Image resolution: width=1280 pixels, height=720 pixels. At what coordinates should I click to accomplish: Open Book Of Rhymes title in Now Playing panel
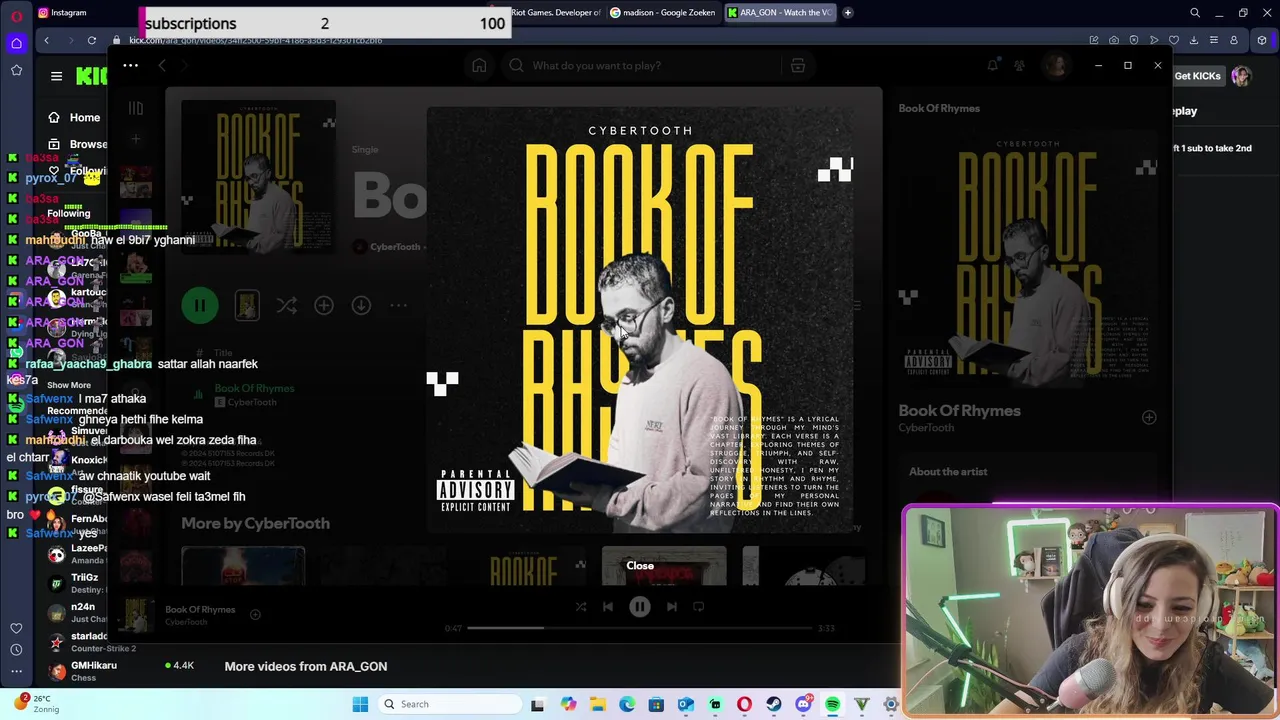click(959, 410)
